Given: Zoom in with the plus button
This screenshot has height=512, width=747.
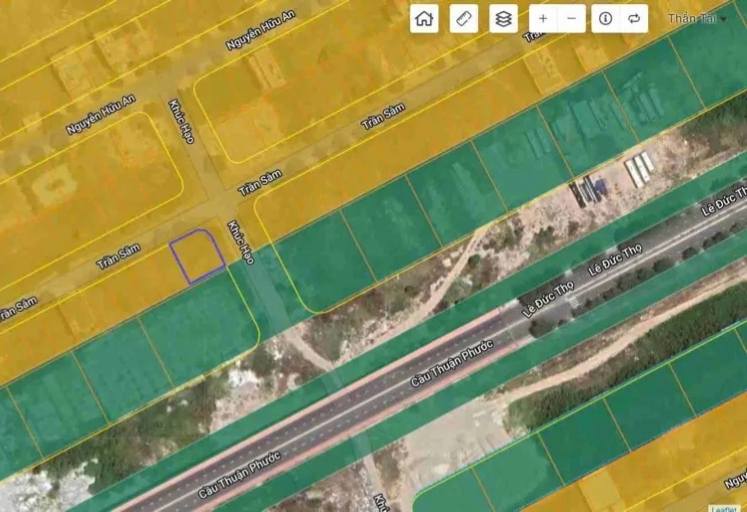Looking at the screenshot, I should click(543, 18).
